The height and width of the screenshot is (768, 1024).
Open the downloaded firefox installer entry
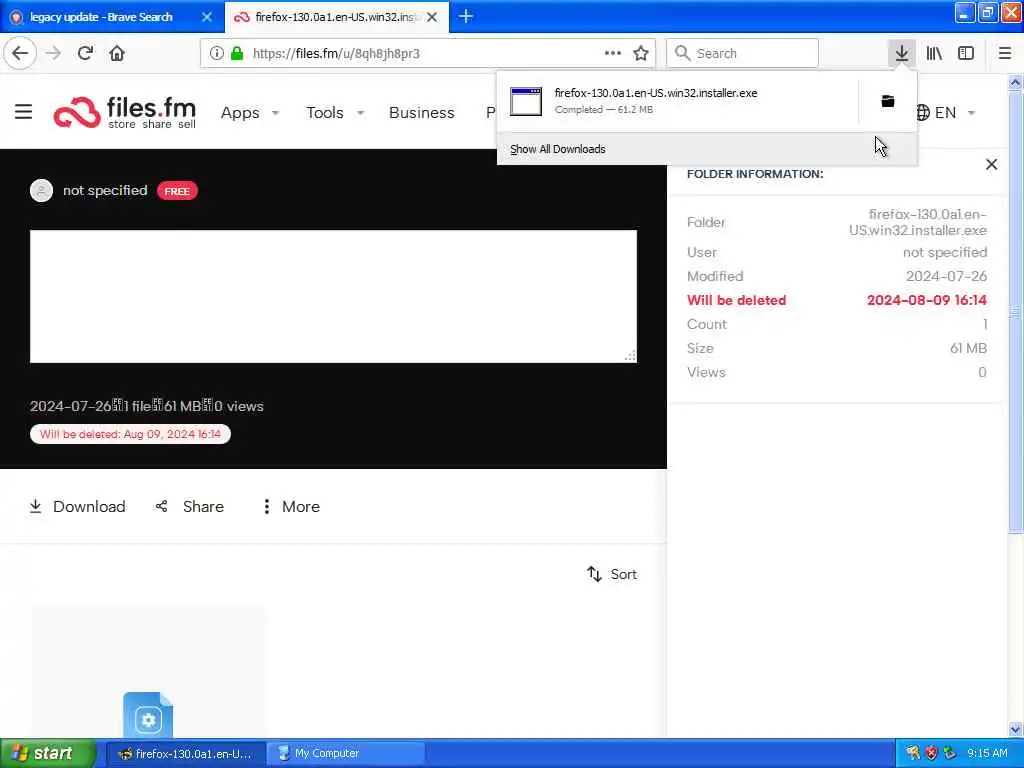(x=677, y=101)
